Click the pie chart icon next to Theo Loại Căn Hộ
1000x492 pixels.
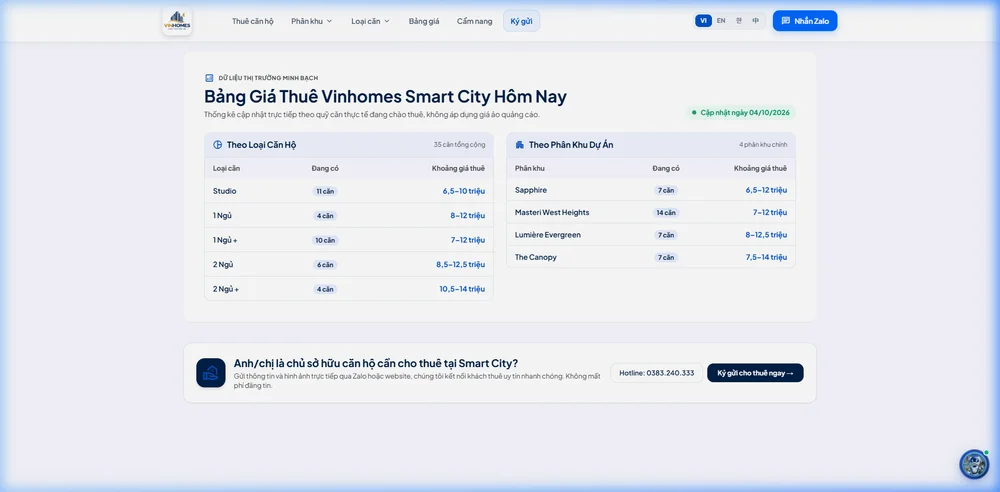(x=217, y=145)
